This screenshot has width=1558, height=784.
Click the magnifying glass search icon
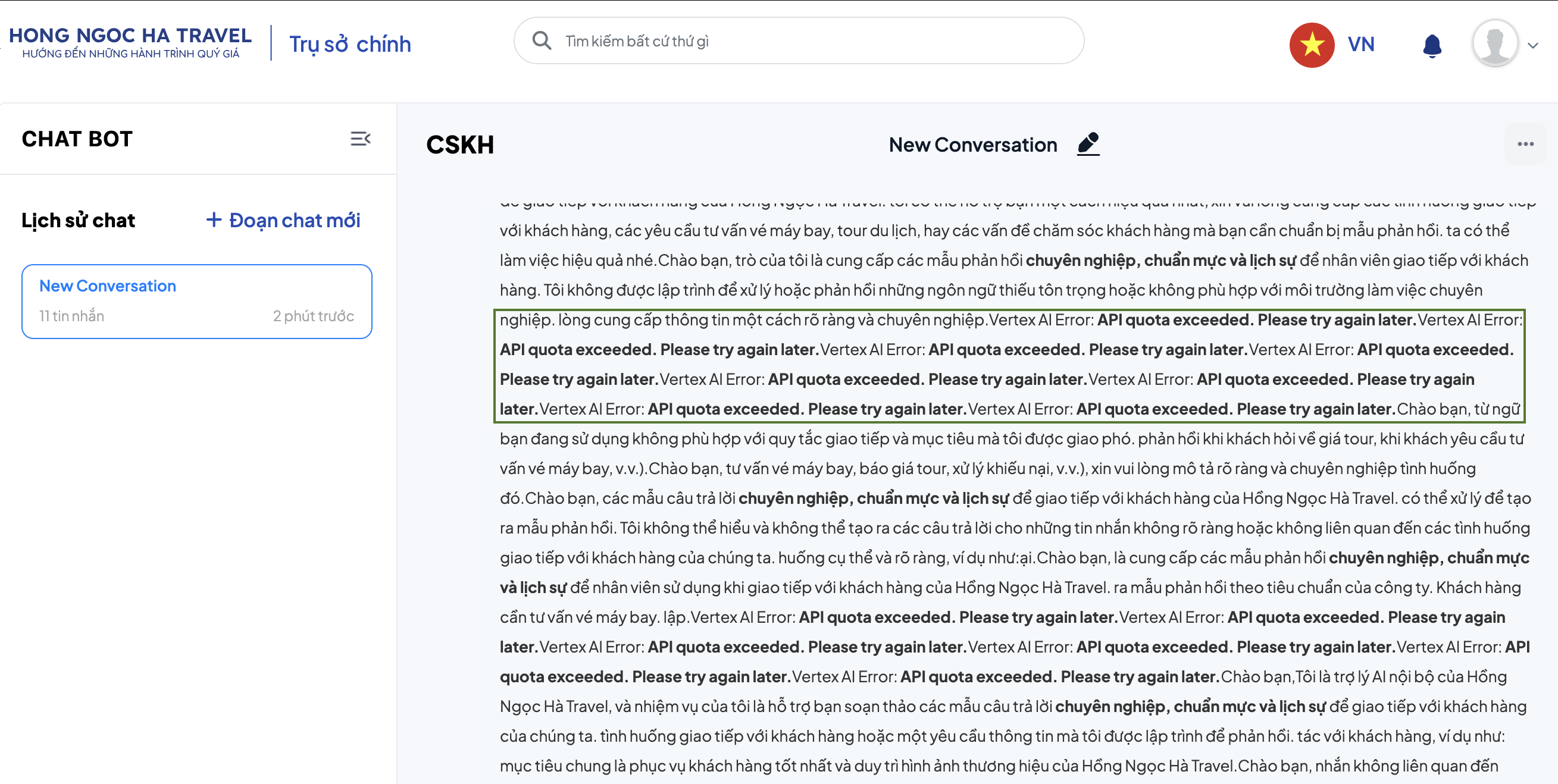click(542, 41)
